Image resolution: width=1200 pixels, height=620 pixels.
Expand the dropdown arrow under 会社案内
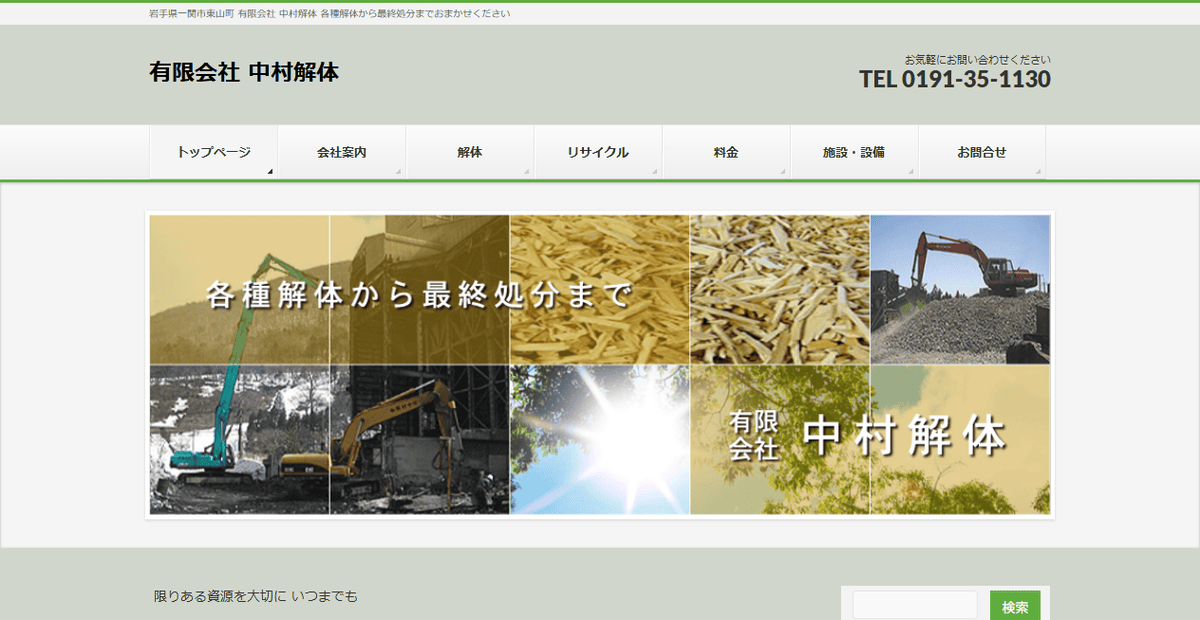pyautogui.click(x=398, y=169)
